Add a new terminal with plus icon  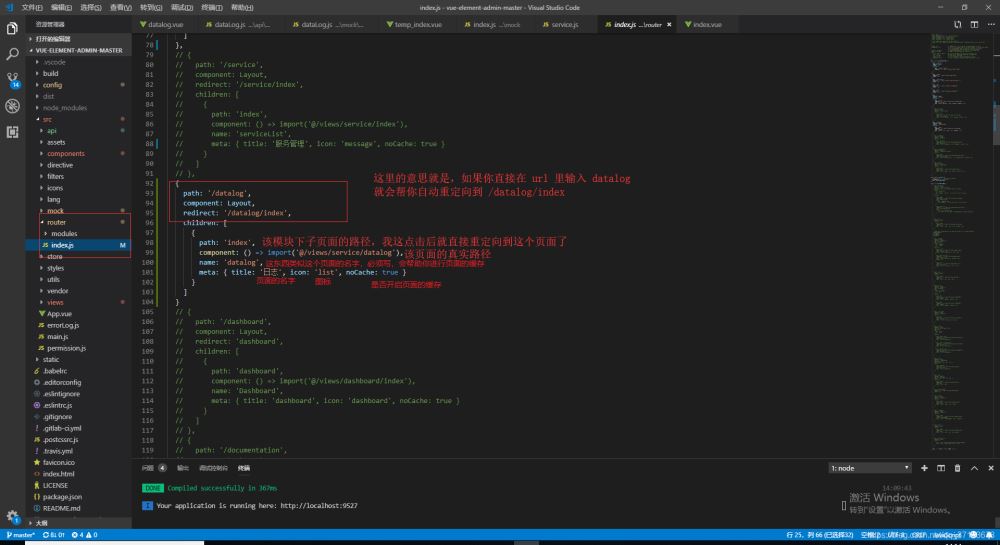[x=923, y=467]
